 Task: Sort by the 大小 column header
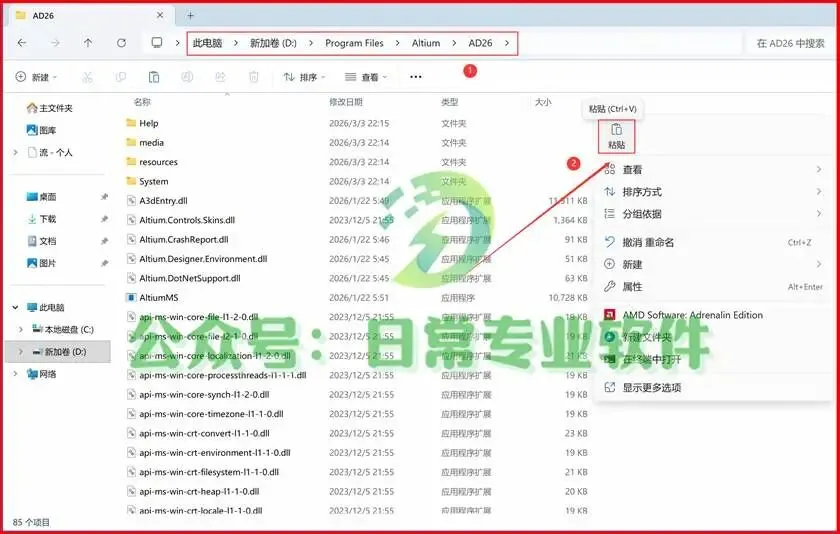[543, 102]
